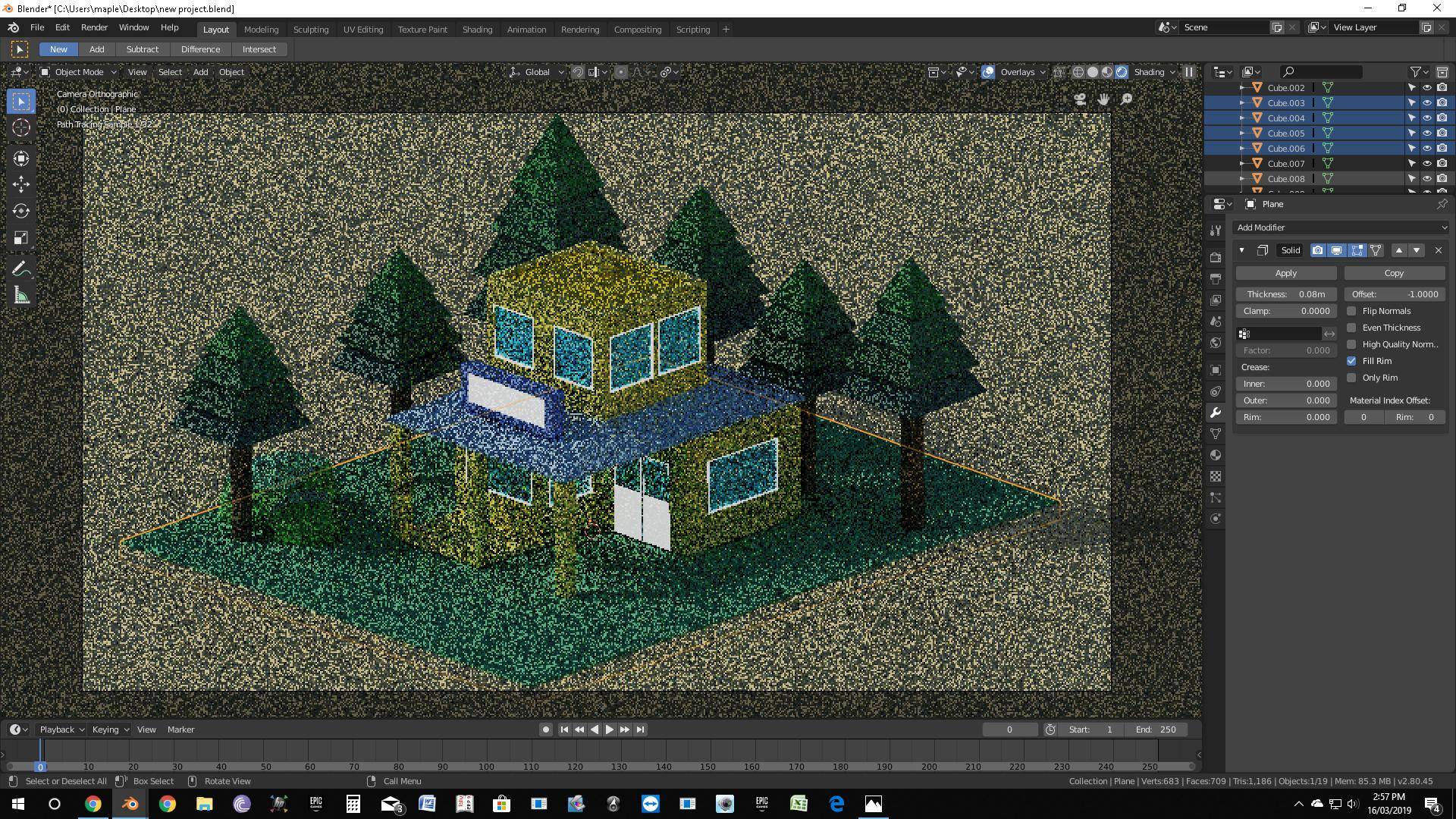The width and height of the screenshot is (1456, 819).
Task: Toggle modifier display in edit mode
Action: tap(1357, 250)
